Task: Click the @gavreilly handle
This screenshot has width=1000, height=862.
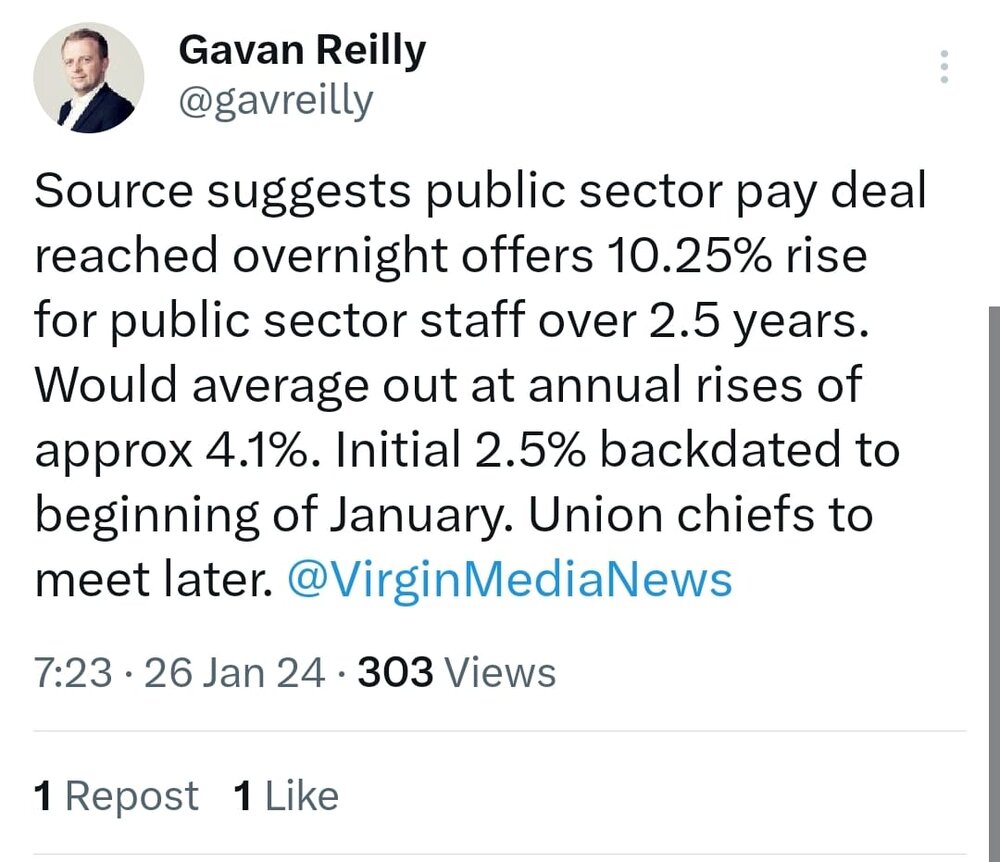Action: click(x=275, y=101)
